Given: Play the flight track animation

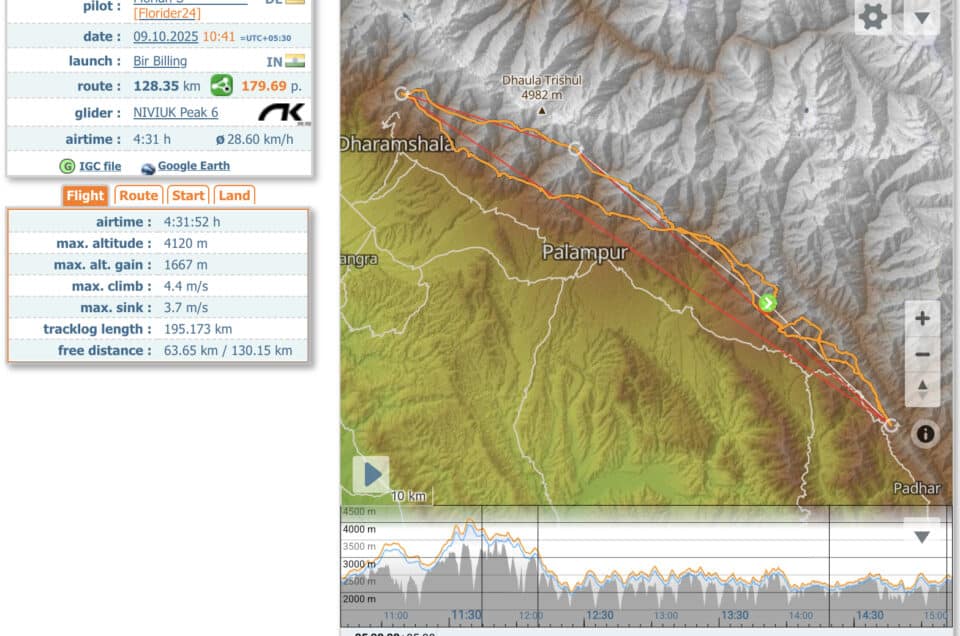Looking at the screenshot, I should (371, 474).
